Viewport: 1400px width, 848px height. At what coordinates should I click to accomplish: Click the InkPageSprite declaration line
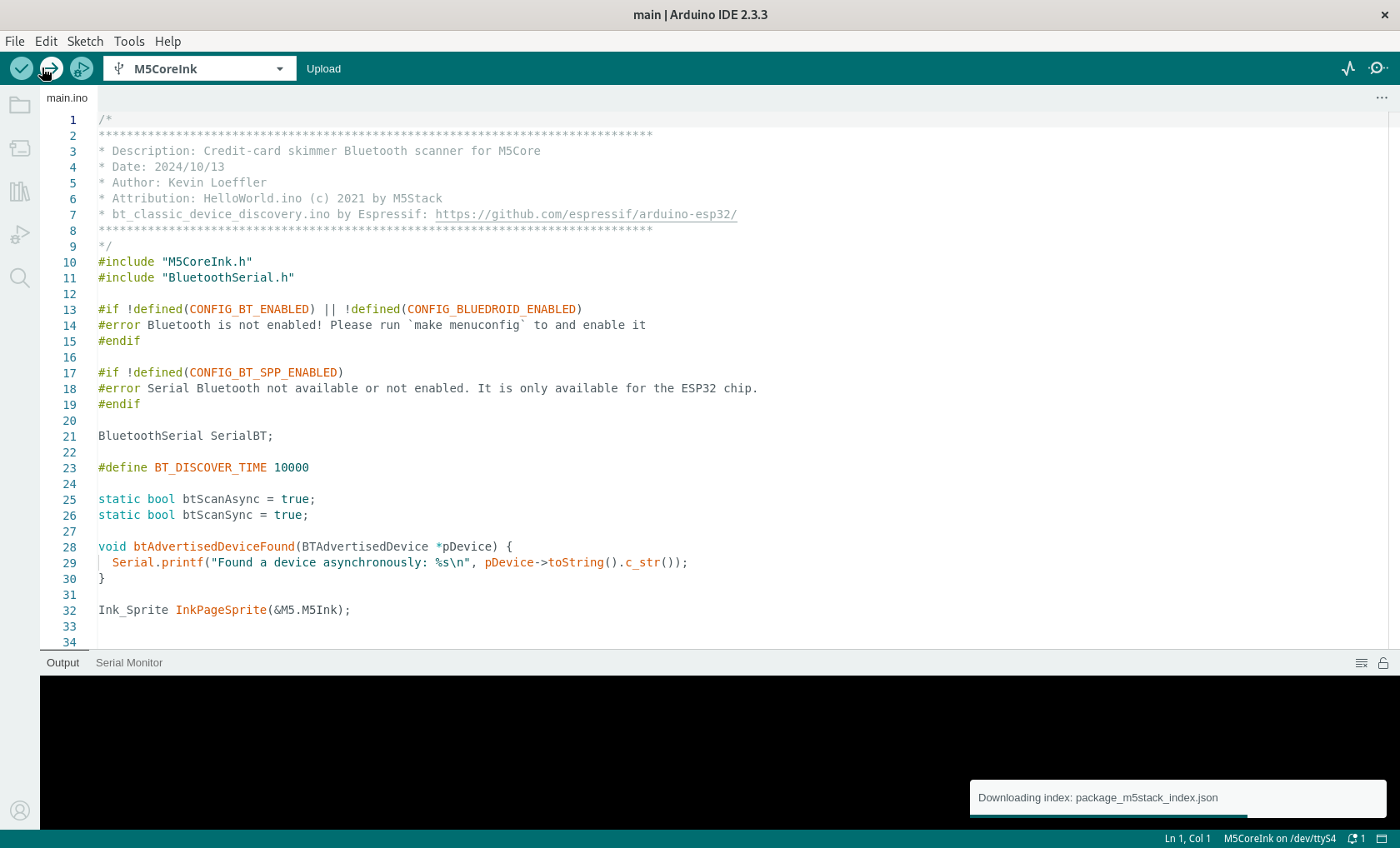(x=224, y=610)
